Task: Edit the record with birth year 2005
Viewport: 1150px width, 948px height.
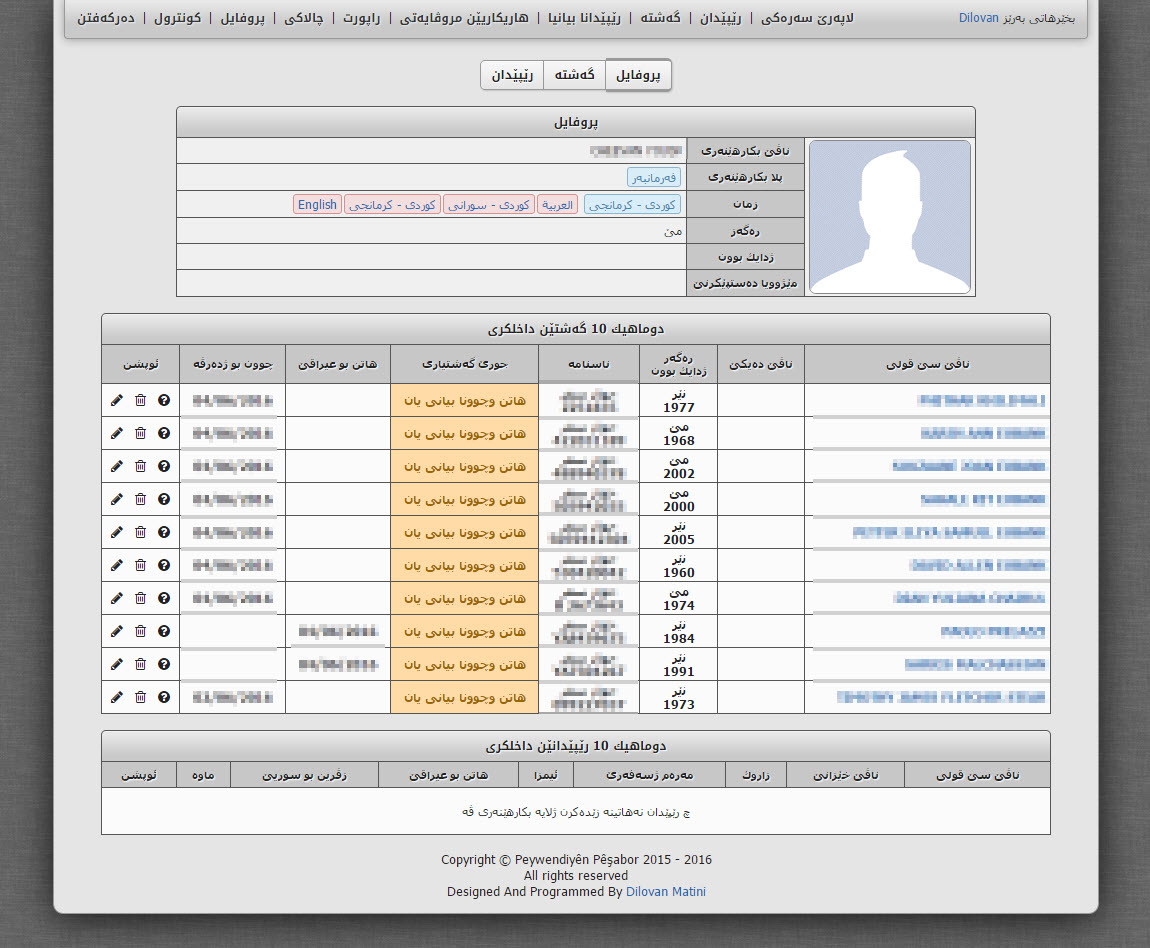Action: (x=117, y=532)
